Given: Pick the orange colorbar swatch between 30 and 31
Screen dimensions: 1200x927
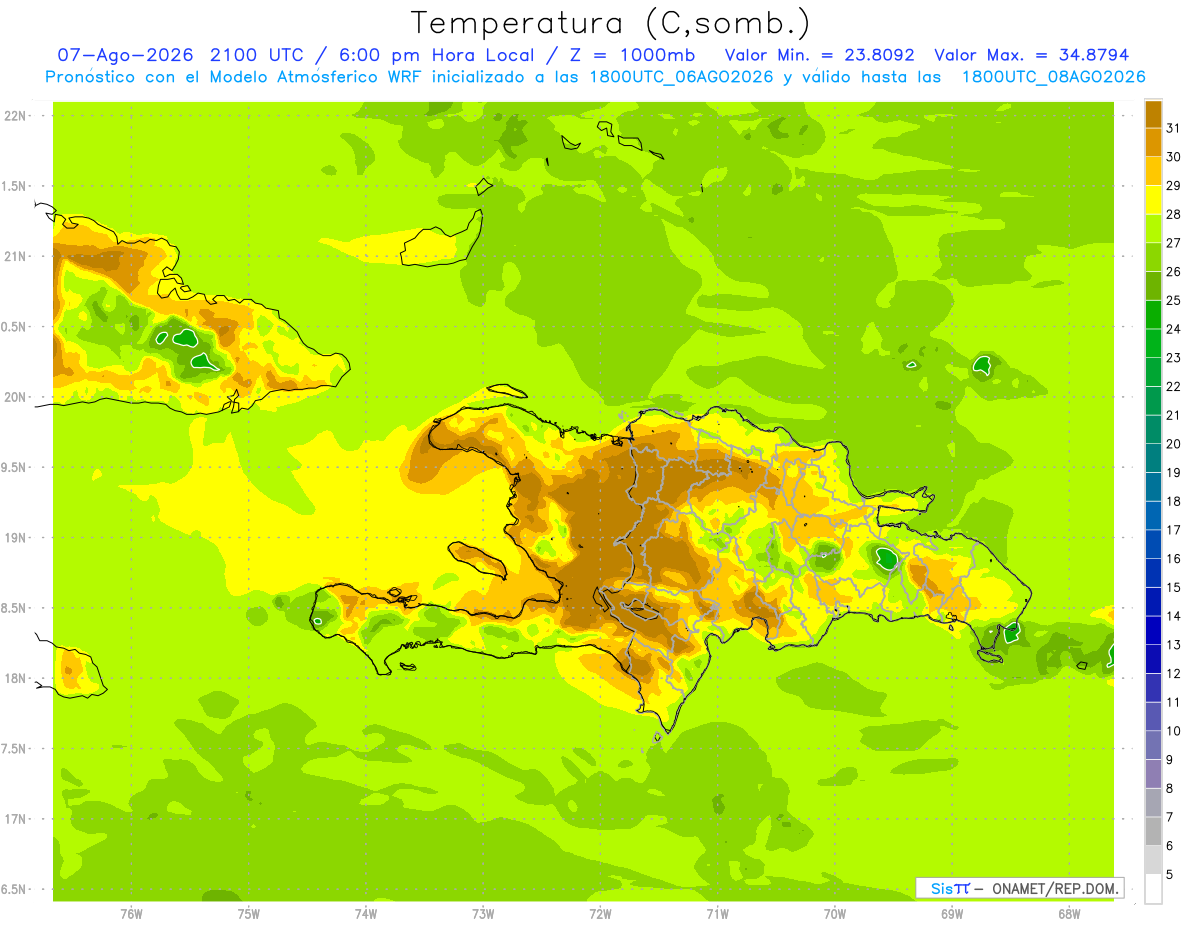Looking at the screenshot, I should coord(1153,142).
